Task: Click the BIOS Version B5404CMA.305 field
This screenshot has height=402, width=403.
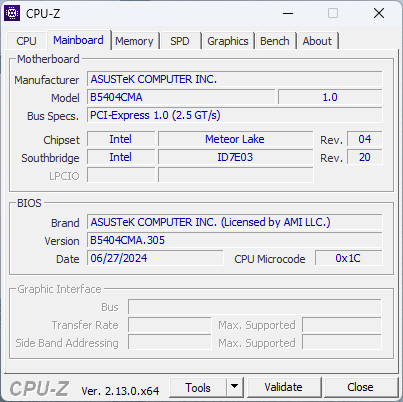Action: pos(235,240)
